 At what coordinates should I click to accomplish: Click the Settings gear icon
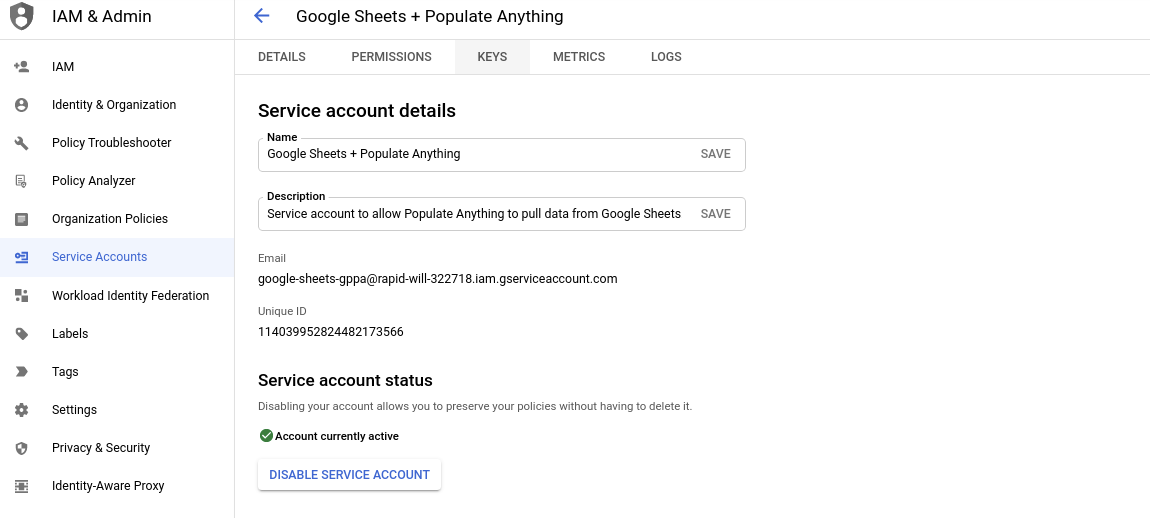pyautogui.click(x=21, y=410)
